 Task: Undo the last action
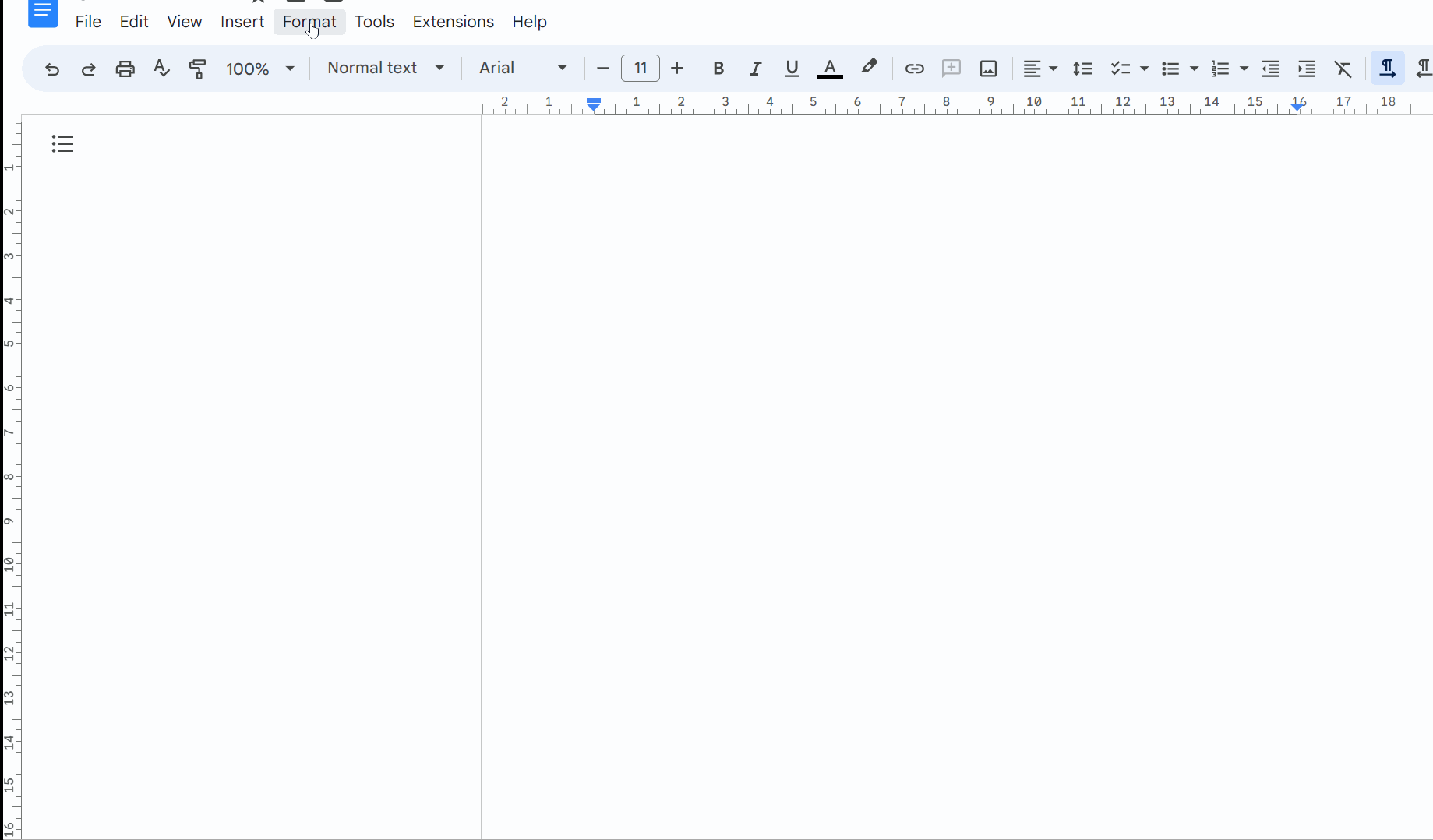[51, 69]
